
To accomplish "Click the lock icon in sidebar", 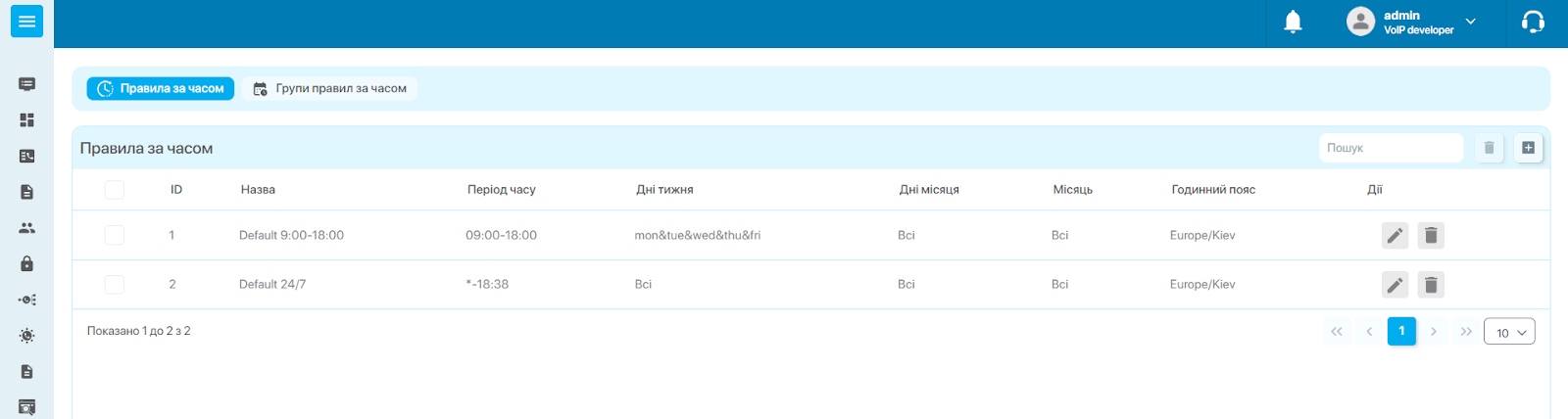I will [26, 264].
